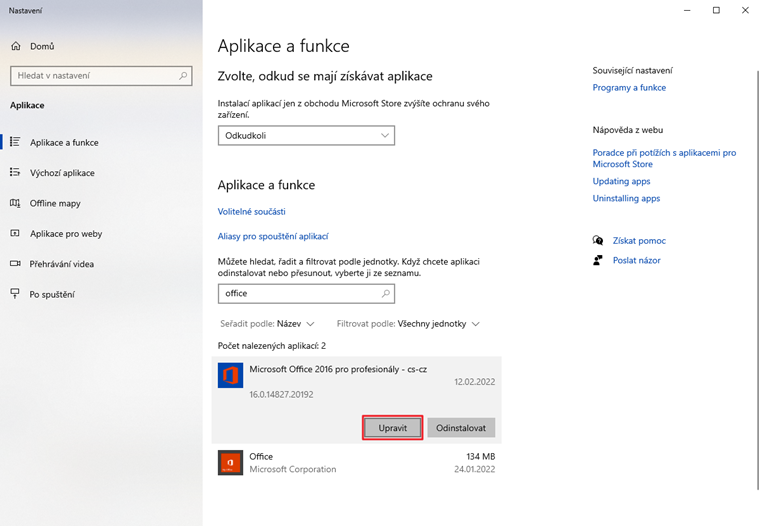Screen dimensions: 760x526
Task: Open Filtrovat podle Všechny jednotky dropdown
Action: click(x=408, y=324)
